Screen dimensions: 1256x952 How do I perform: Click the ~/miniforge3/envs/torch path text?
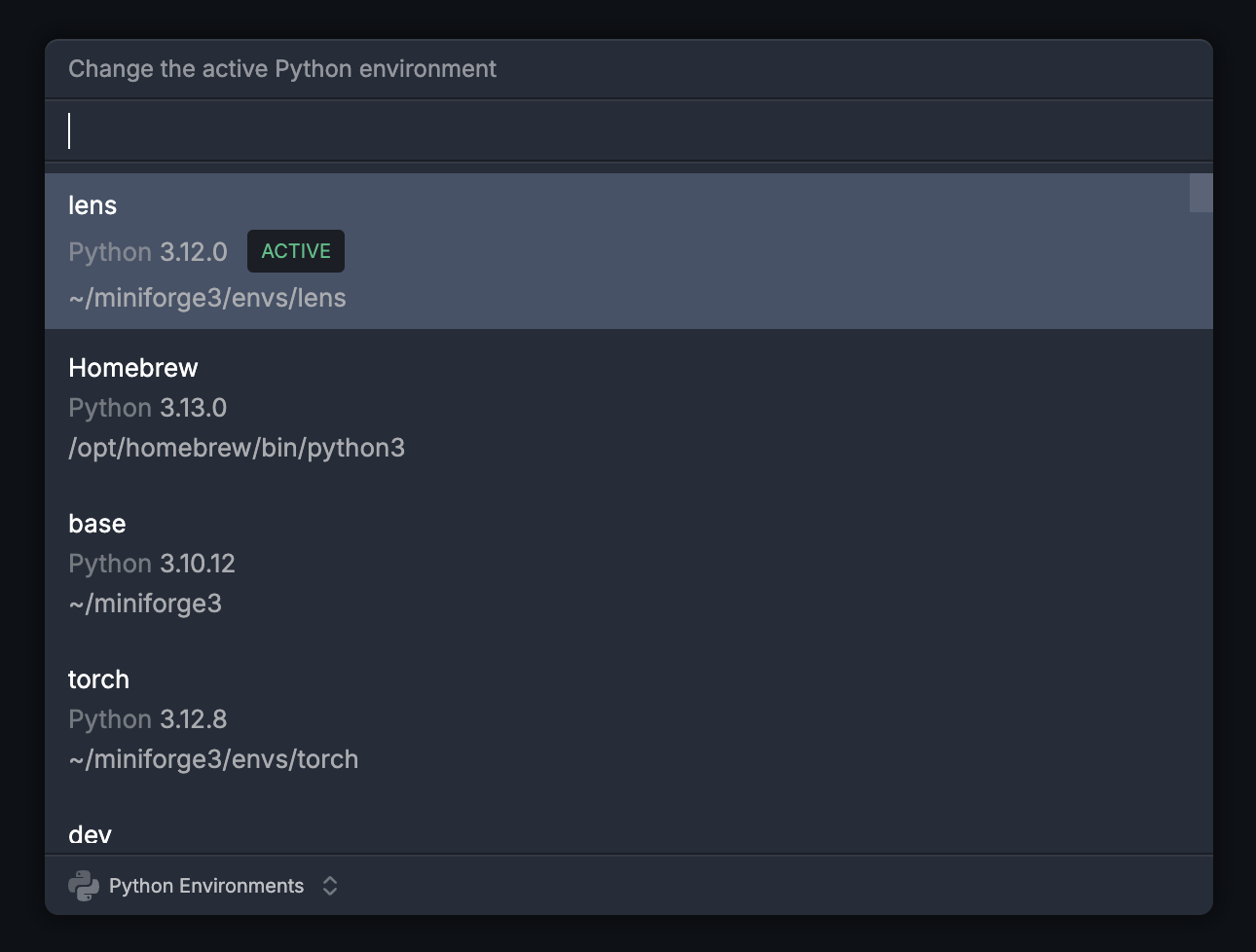pyautogui.click(x=213, y=759)
